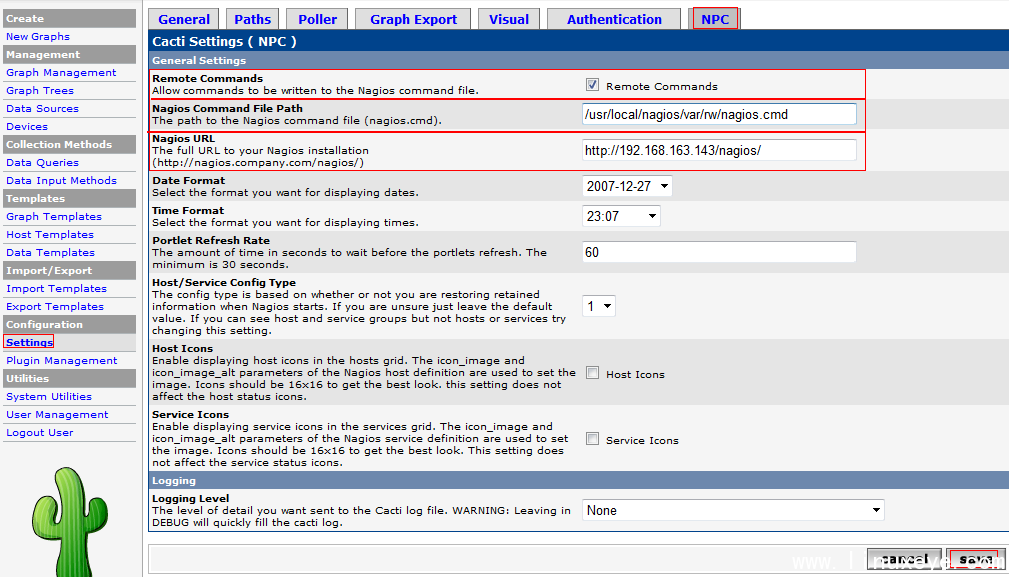The image size is (1009, 577).
Task: Click the General Settings section heading
Action: coord(199,60)
